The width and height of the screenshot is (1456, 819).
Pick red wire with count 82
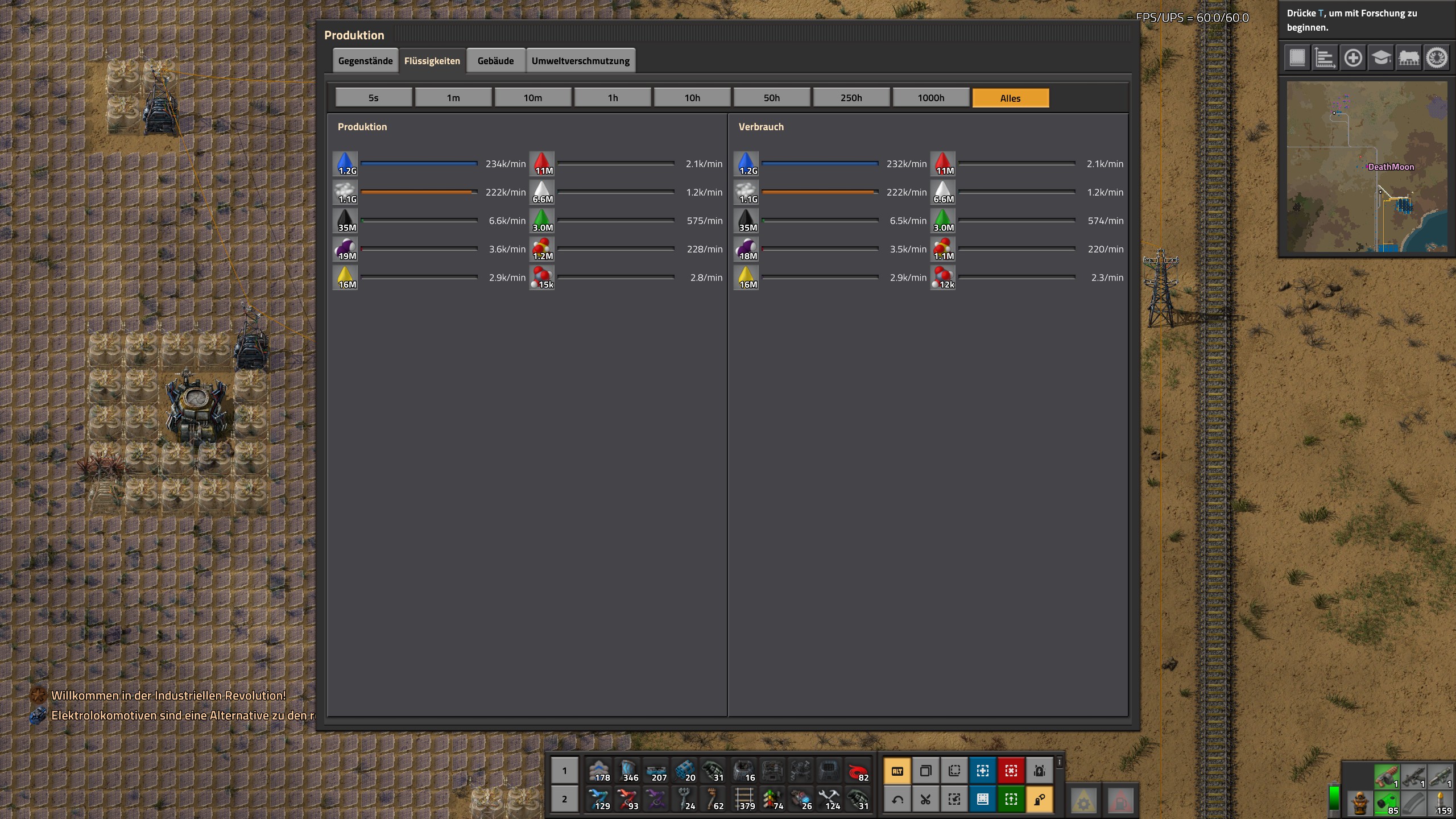click(858, 771)
